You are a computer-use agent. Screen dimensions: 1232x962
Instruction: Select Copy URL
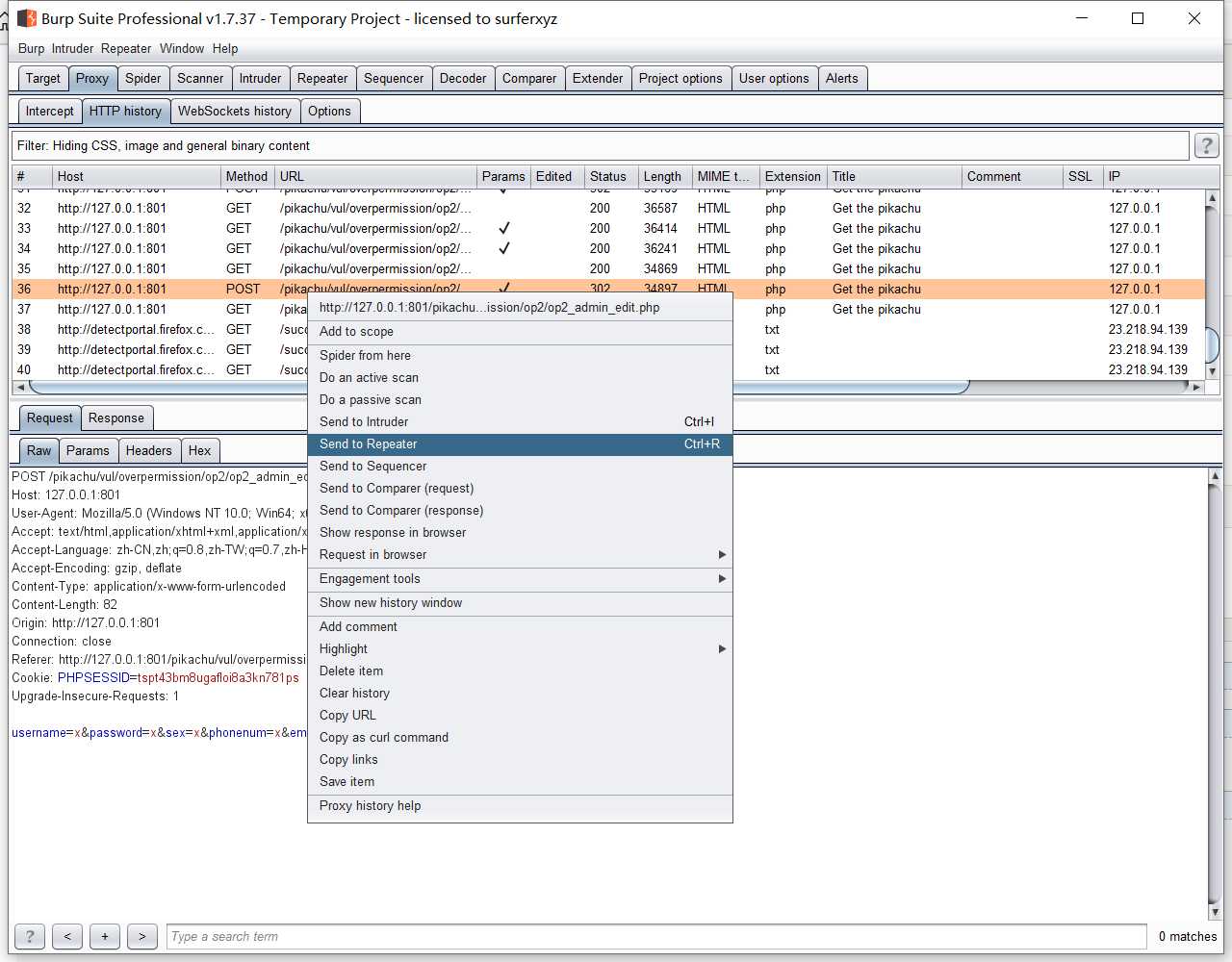pos(520,715)
